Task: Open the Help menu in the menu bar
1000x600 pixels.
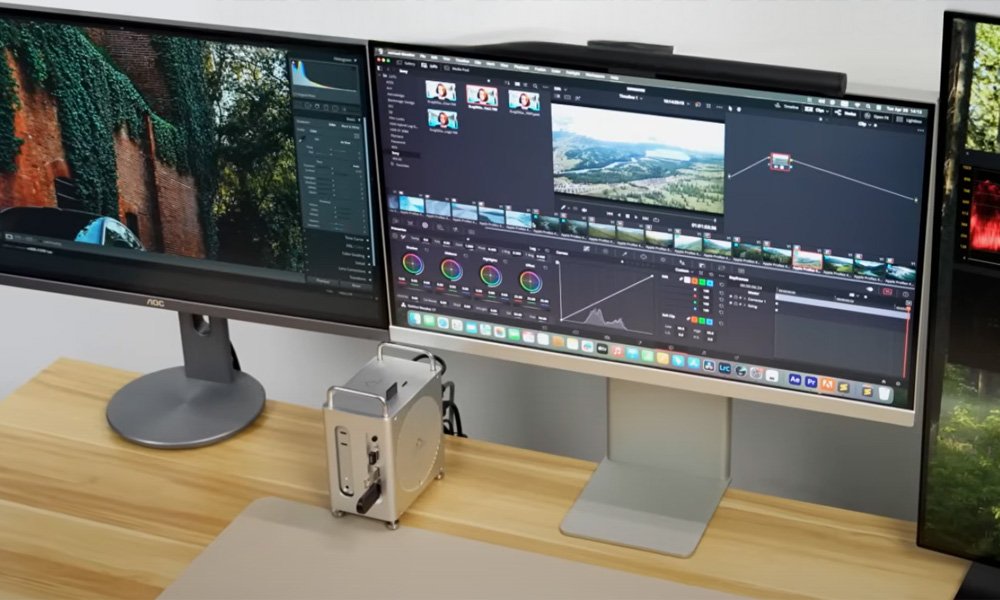Action: (x=614, y=77)
